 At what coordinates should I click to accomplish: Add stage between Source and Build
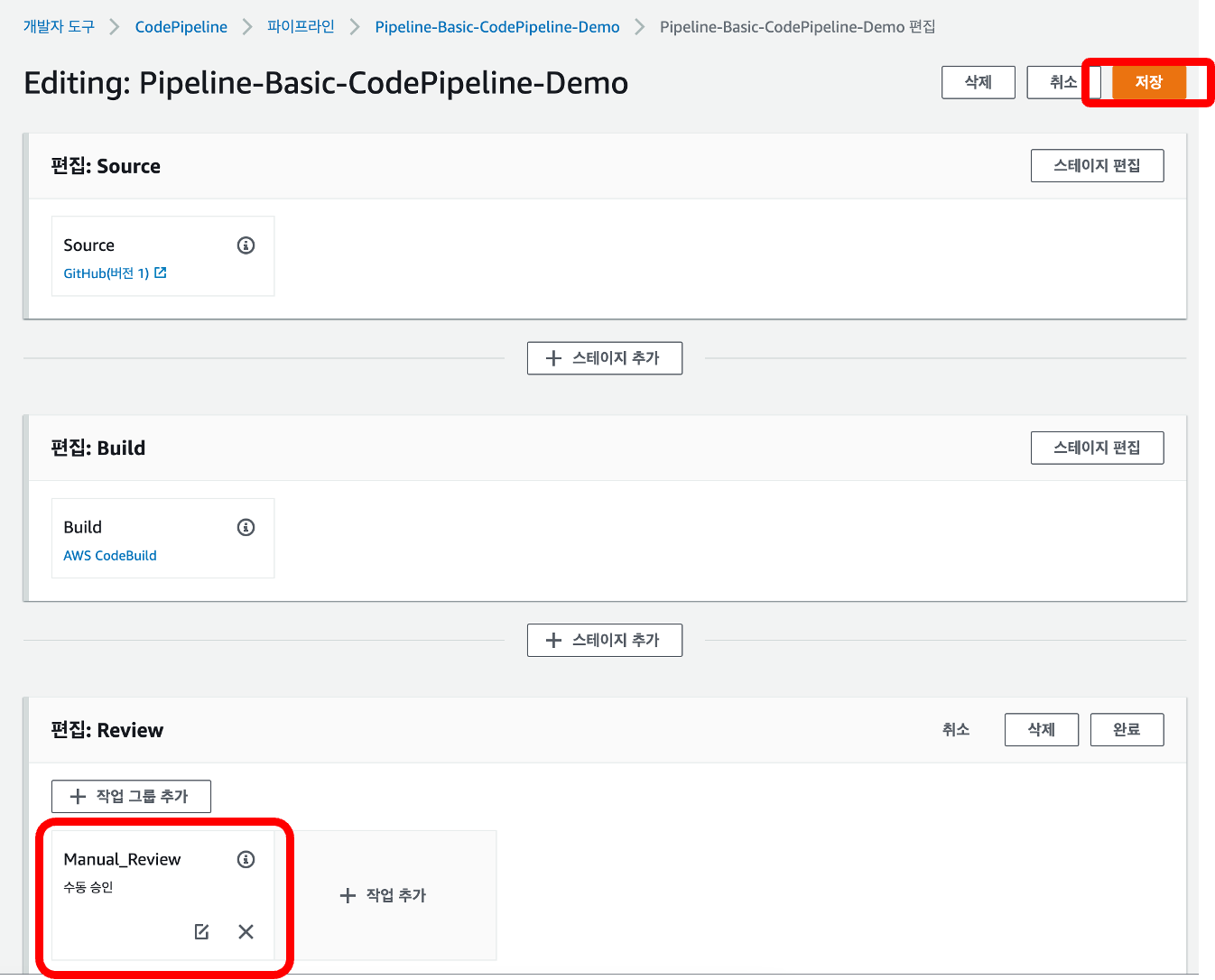click(605, 358)
